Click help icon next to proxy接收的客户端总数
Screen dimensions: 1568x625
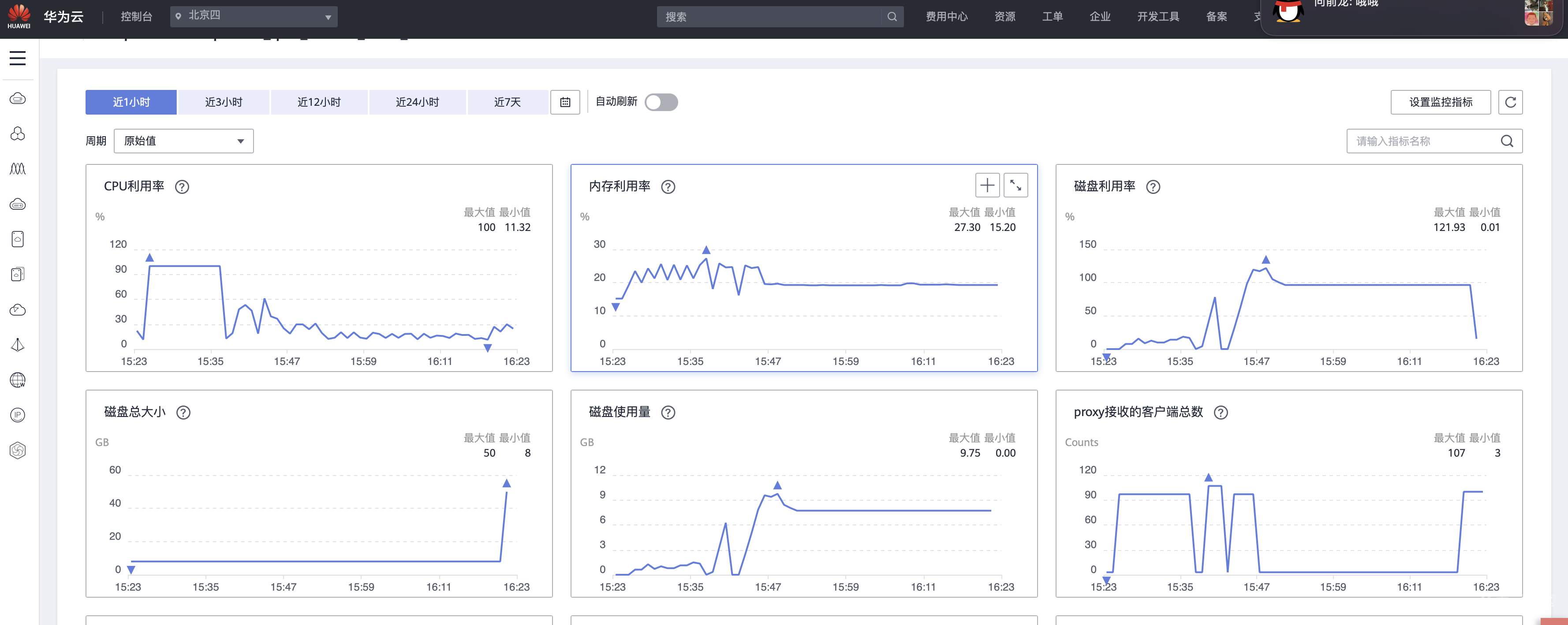[1221, 413]
